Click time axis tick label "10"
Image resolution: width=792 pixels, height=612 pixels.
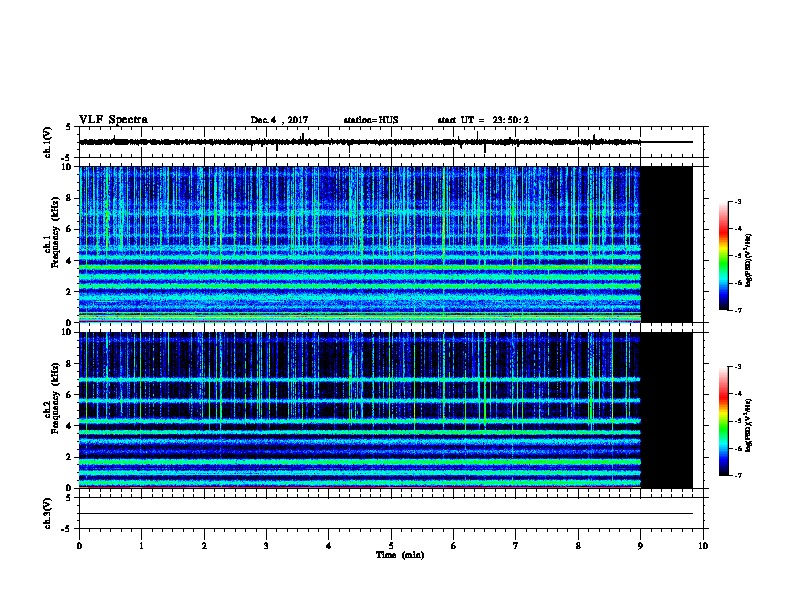(703, 545)
